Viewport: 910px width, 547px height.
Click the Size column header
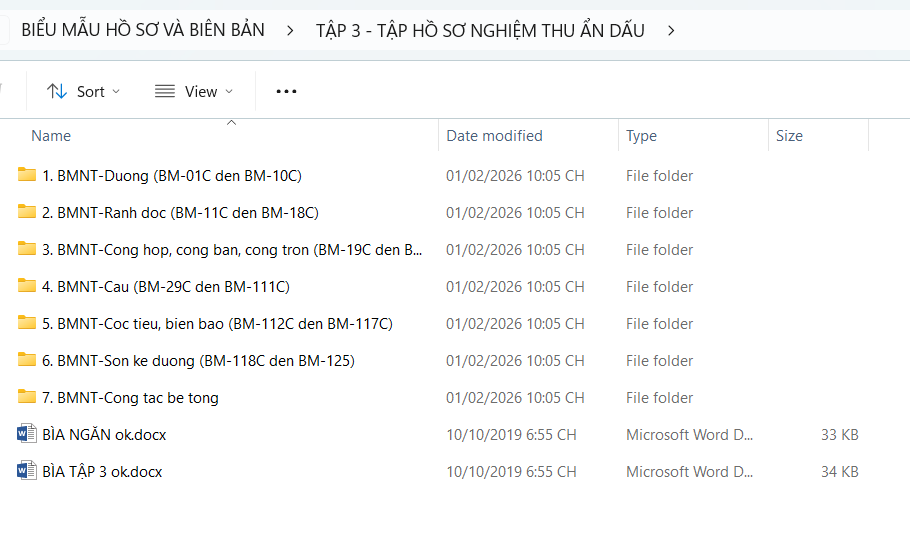pyautogui.click(x=789, y=136)
